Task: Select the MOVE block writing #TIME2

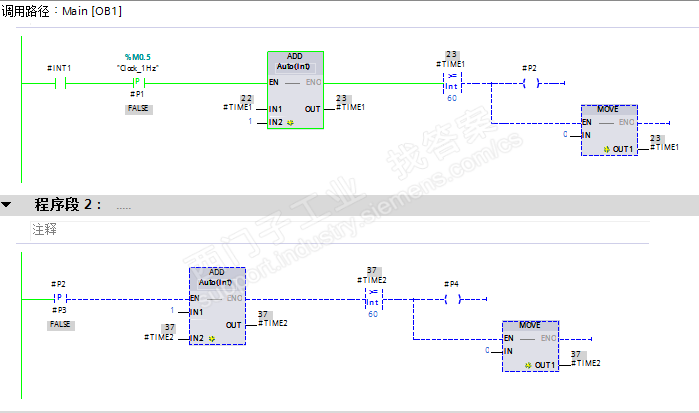Action: tap(530, 346)
